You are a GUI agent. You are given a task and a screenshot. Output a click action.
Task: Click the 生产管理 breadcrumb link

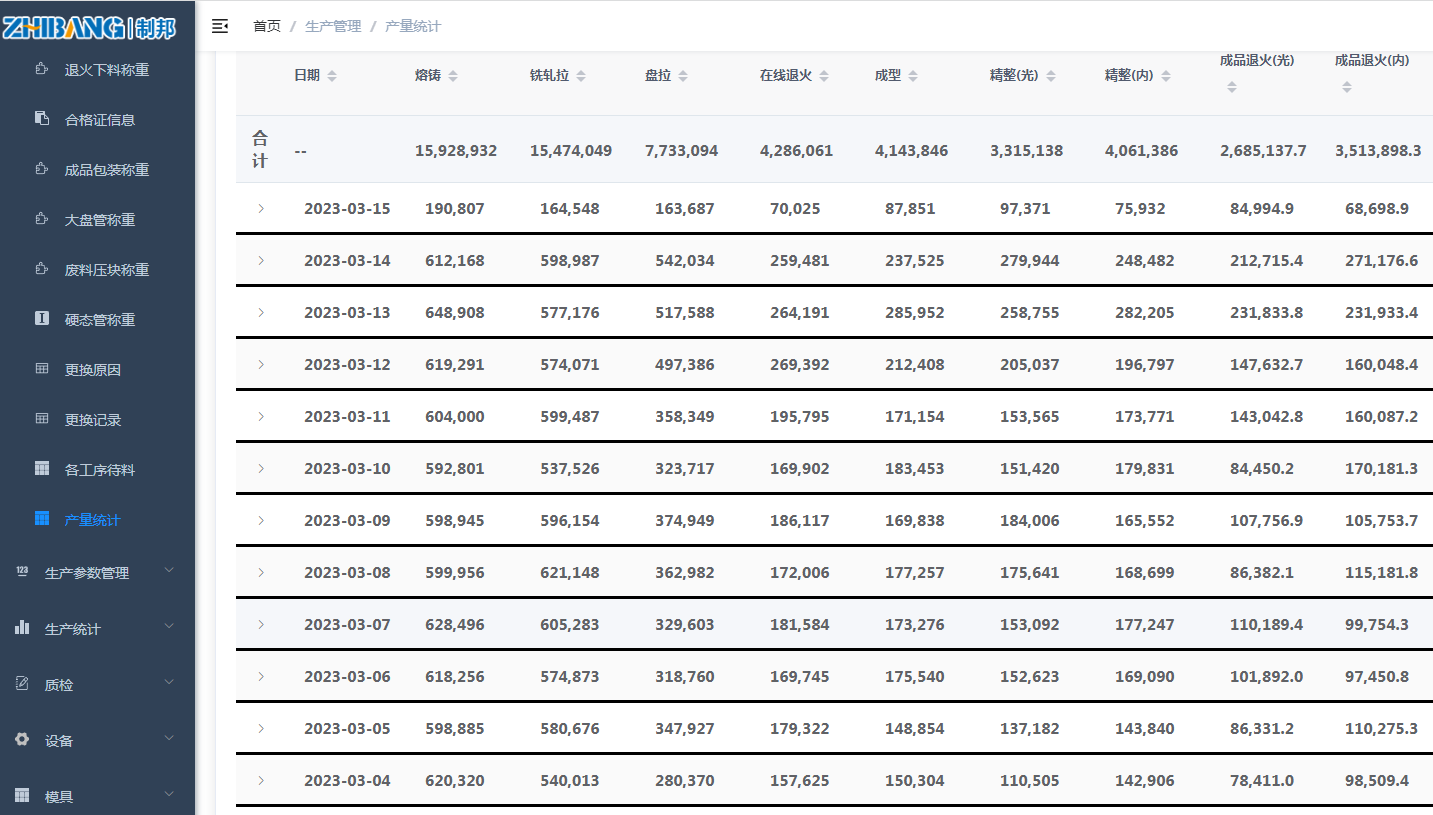(333, 26)
